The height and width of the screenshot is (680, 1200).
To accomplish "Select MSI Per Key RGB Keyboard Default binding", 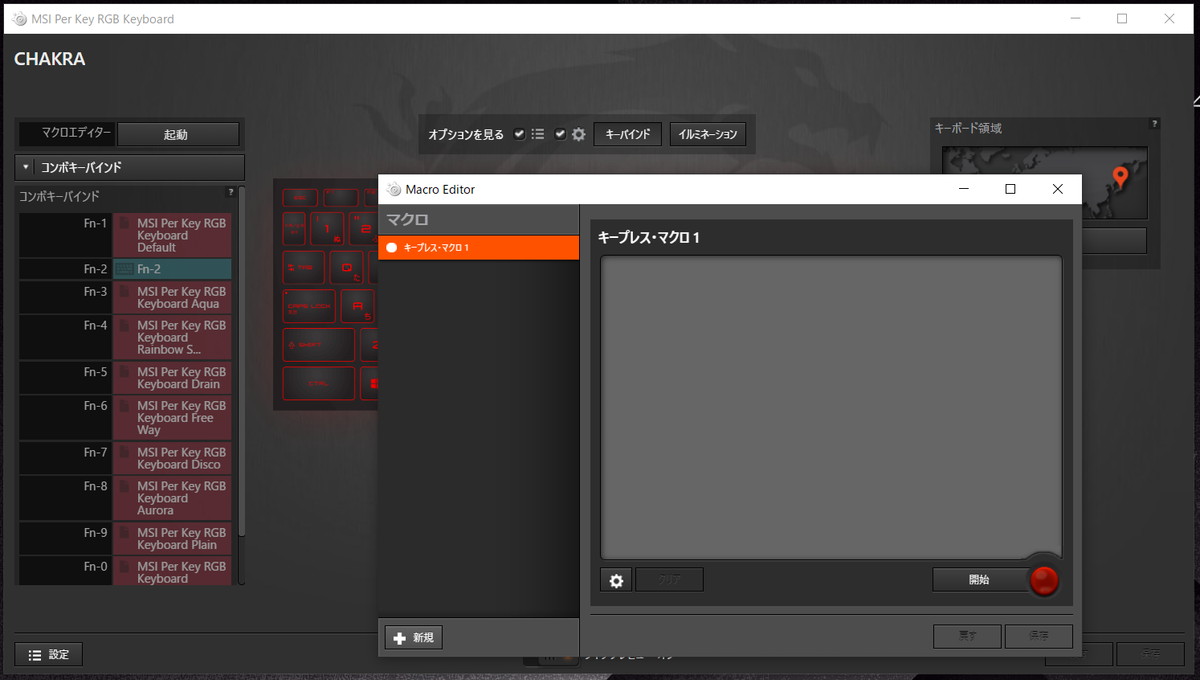I will point(172,235).
